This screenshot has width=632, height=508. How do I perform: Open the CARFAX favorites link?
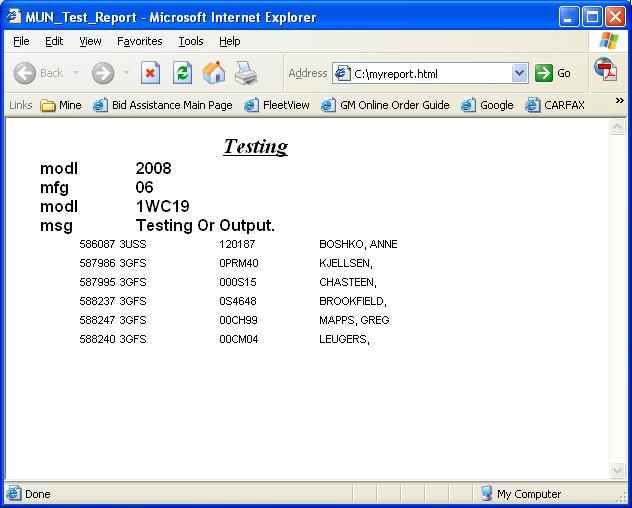(x=555, y=105)
